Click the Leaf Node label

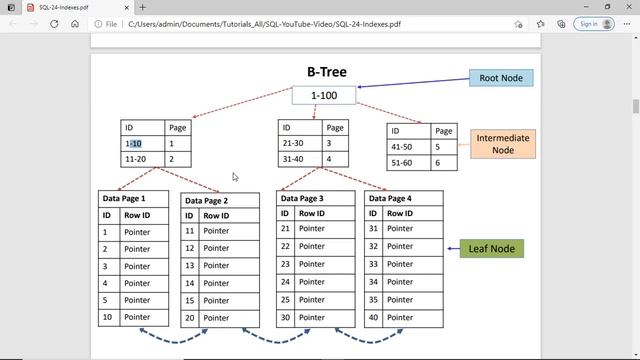492,249
